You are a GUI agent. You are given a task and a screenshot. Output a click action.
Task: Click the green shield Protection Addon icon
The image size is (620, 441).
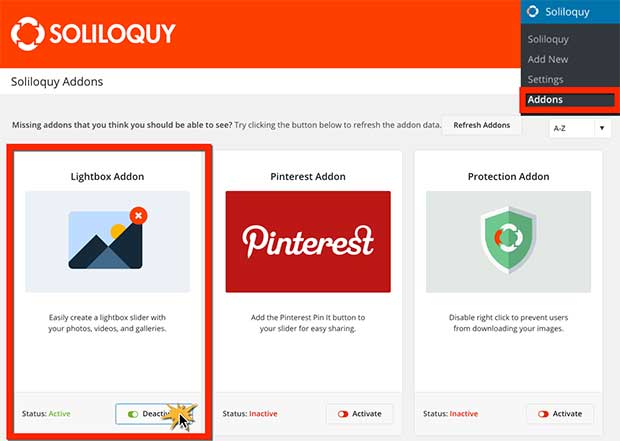pyautogui.click(x=508, y=240)
